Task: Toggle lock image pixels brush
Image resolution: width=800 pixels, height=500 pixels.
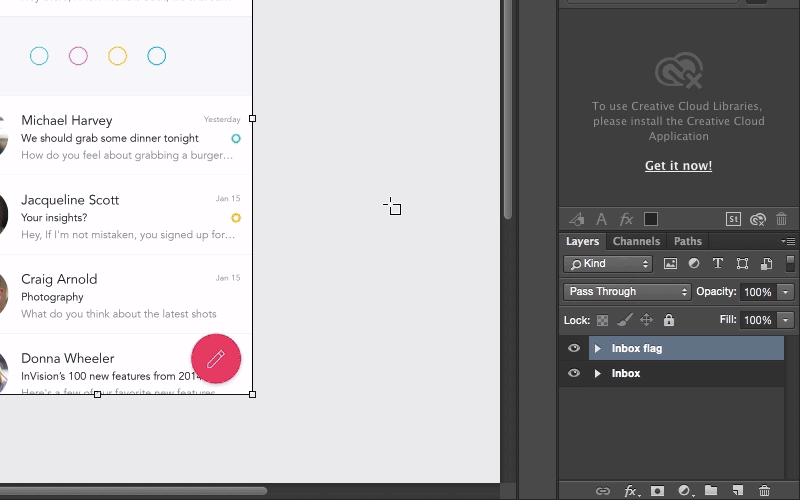Action: pyautogui.click(x=624, y=320)
